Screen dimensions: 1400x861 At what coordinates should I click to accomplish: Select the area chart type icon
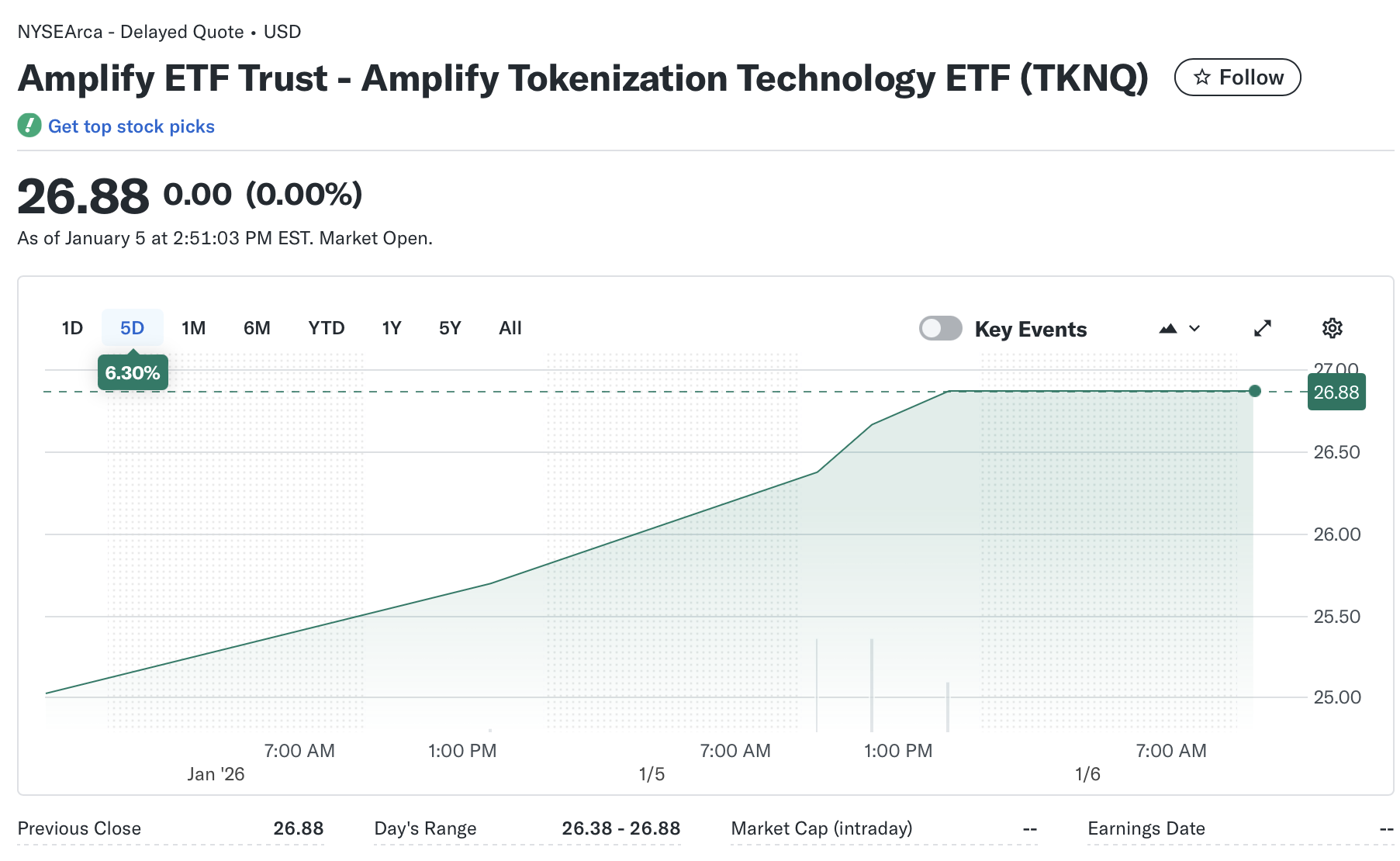(x=1170, y=328)
